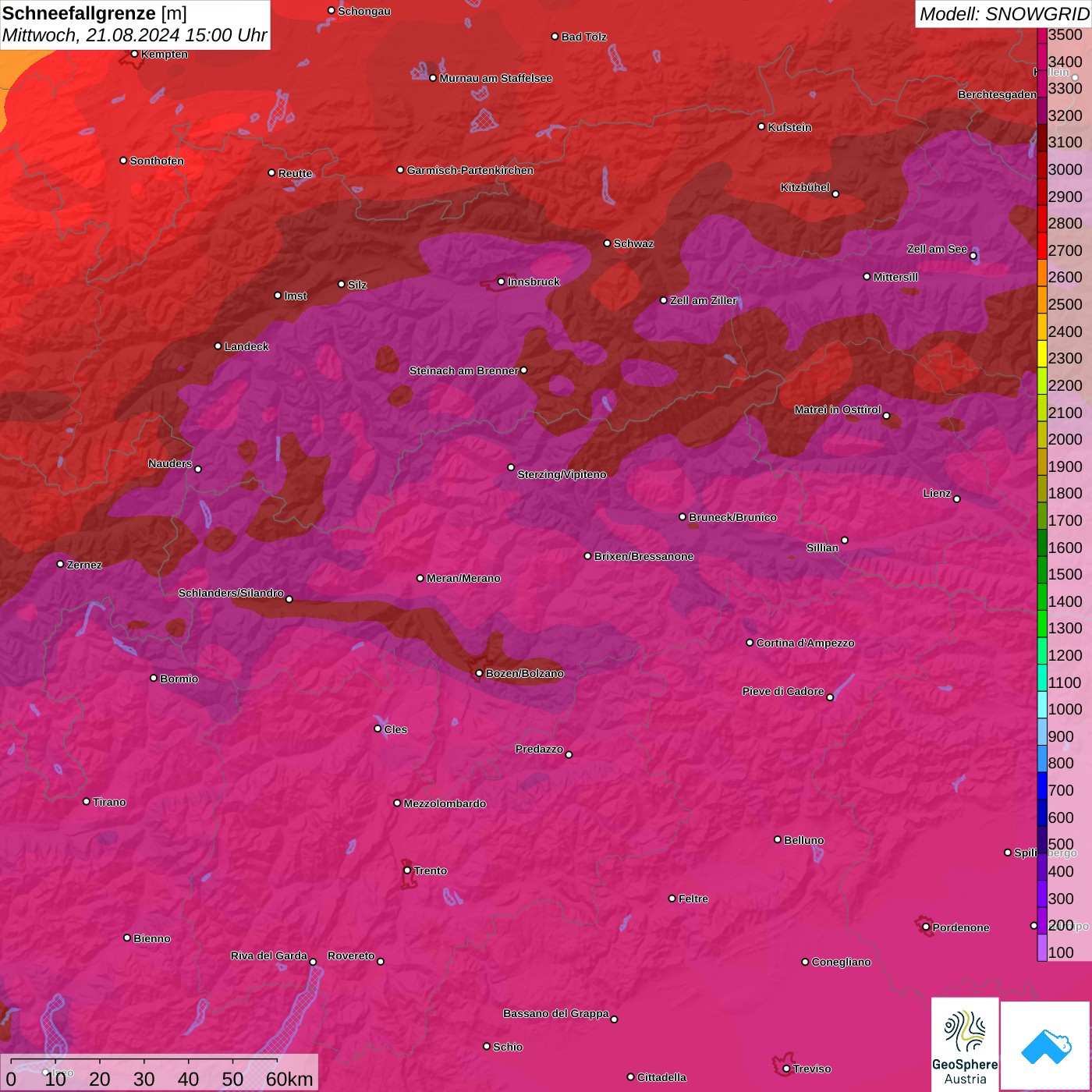Select the 700 m blue legend swatch
Image resolution: width=1092 pixels, height=1092 pixels.
point(1042,786)
